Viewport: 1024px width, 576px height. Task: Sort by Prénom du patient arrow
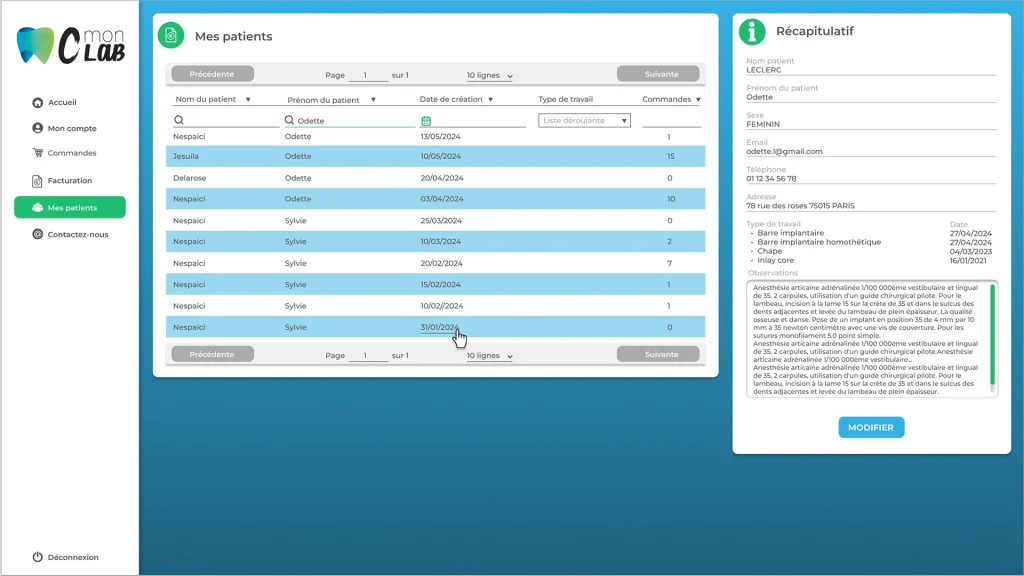click(x=374, y=100)
